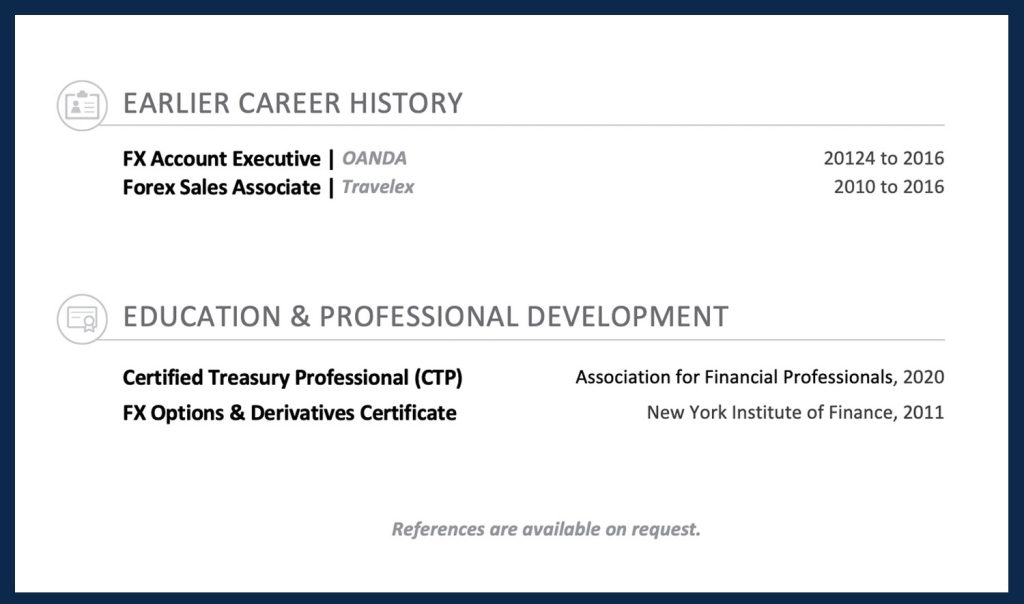Select the Education & Professional Development heading
Viewport: 1024px width, 604px height.
coord(425,317)
